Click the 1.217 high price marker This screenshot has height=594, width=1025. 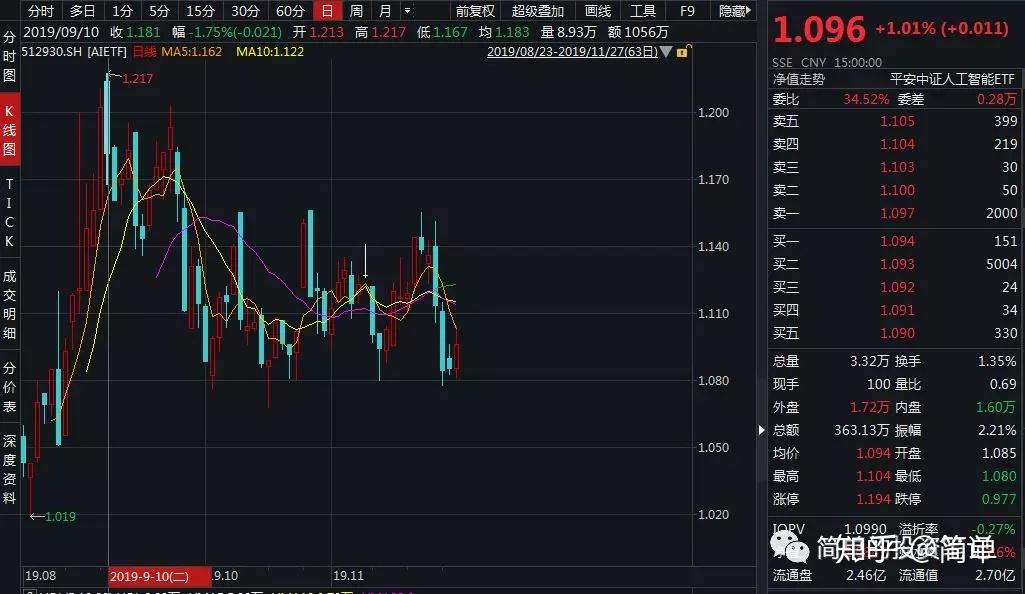137,79
